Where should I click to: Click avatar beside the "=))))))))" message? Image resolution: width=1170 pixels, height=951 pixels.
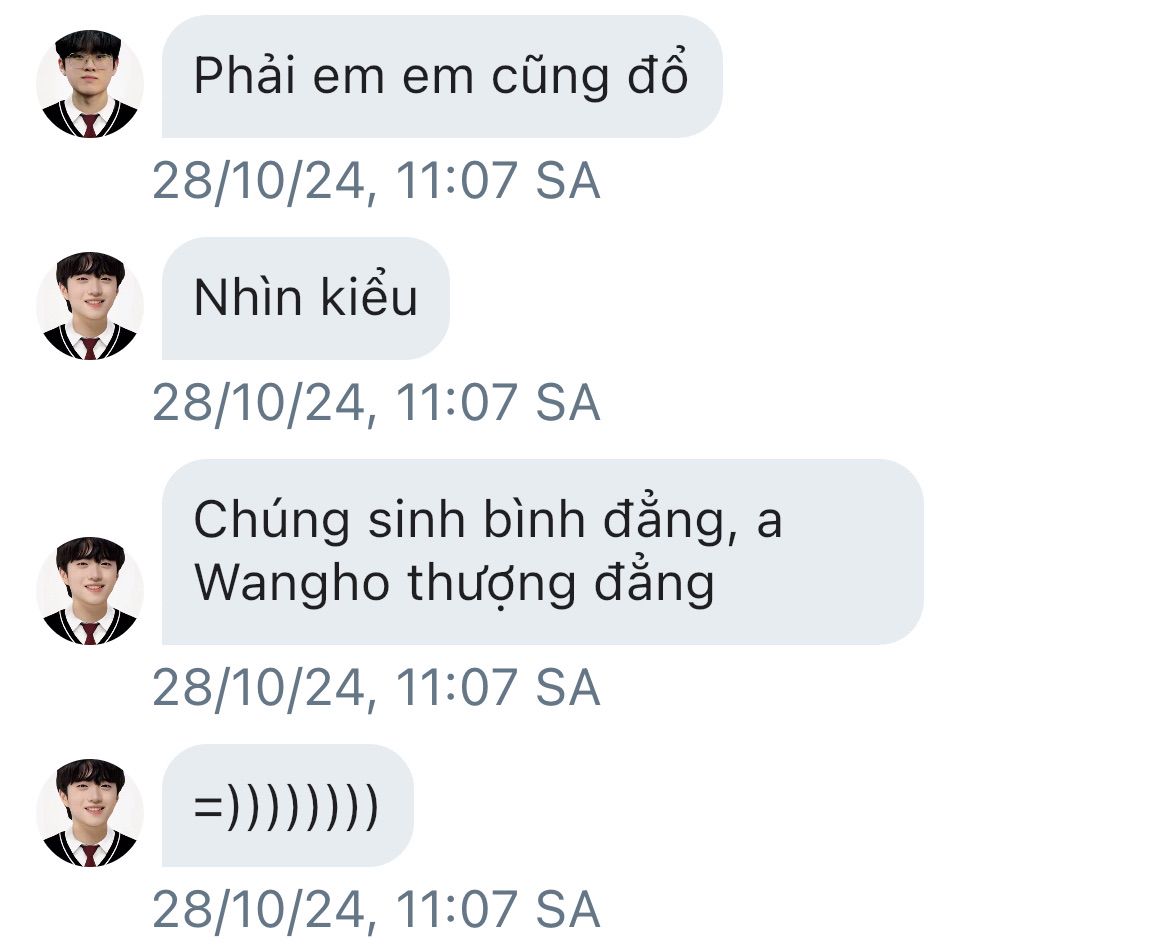click(90, 813)
